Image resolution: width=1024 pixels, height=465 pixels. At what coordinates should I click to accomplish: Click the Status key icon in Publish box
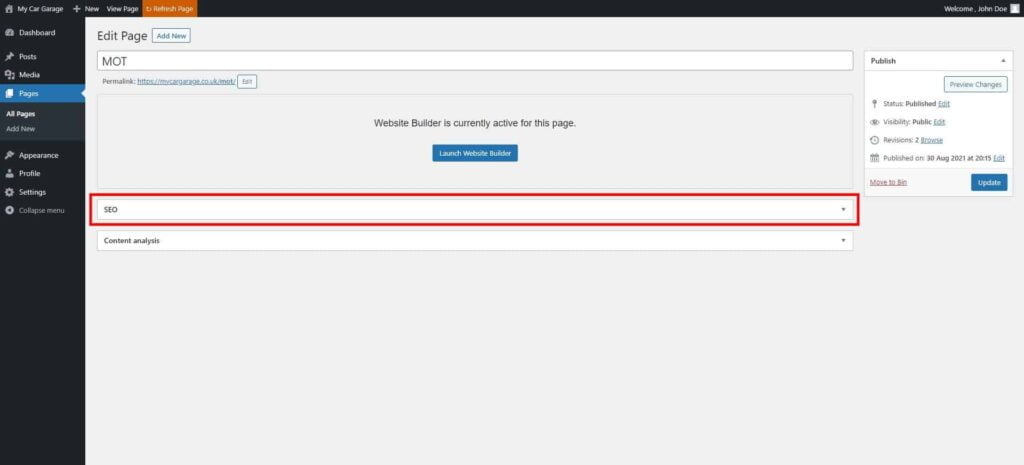pyautogui.click(x=874, y=104)
